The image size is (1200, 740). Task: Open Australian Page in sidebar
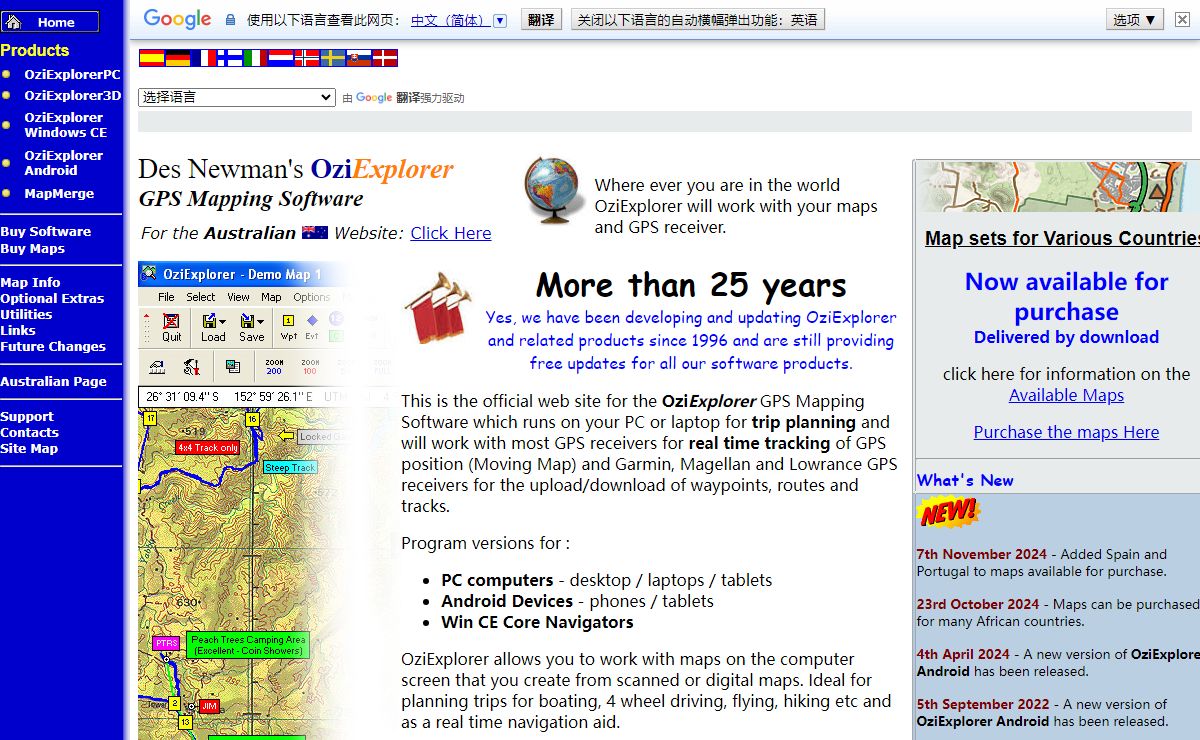click(x=53, y=381)
